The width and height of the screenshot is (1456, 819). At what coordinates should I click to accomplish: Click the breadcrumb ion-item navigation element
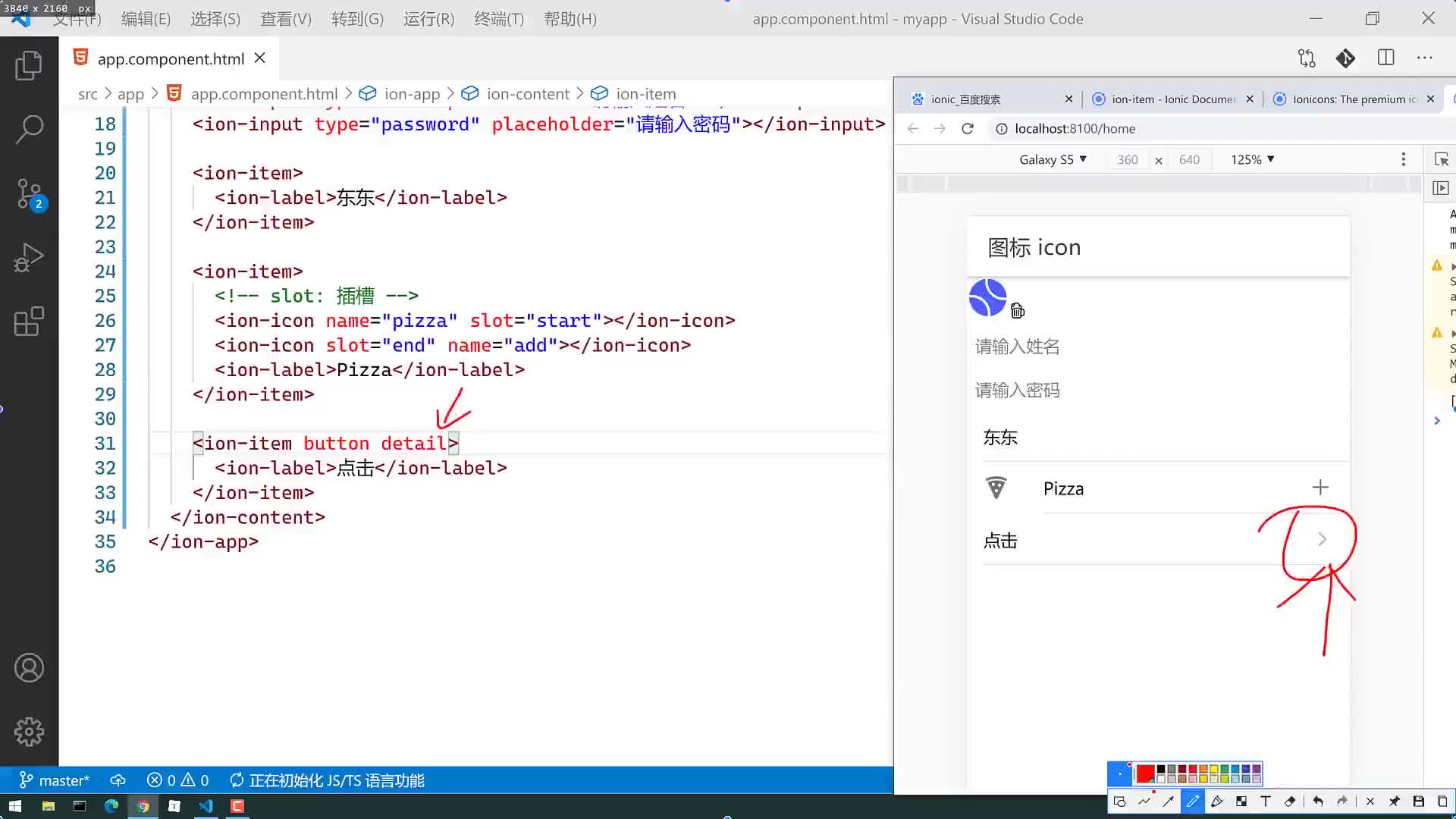645,93
